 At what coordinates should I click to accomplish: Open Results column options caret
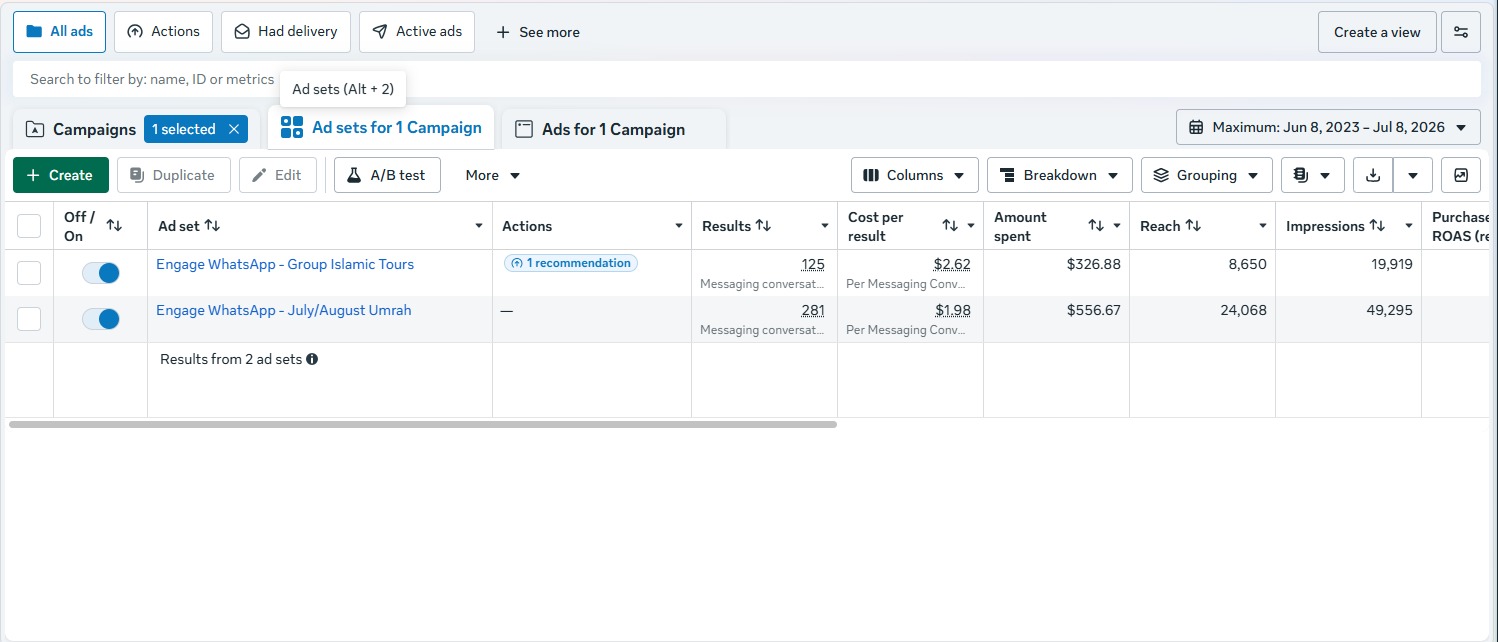point(825,226)
